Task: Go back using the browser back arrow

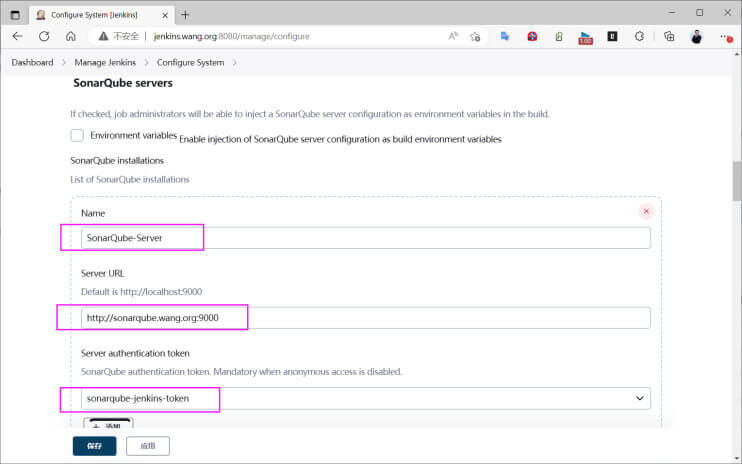Action: (18, 36)
